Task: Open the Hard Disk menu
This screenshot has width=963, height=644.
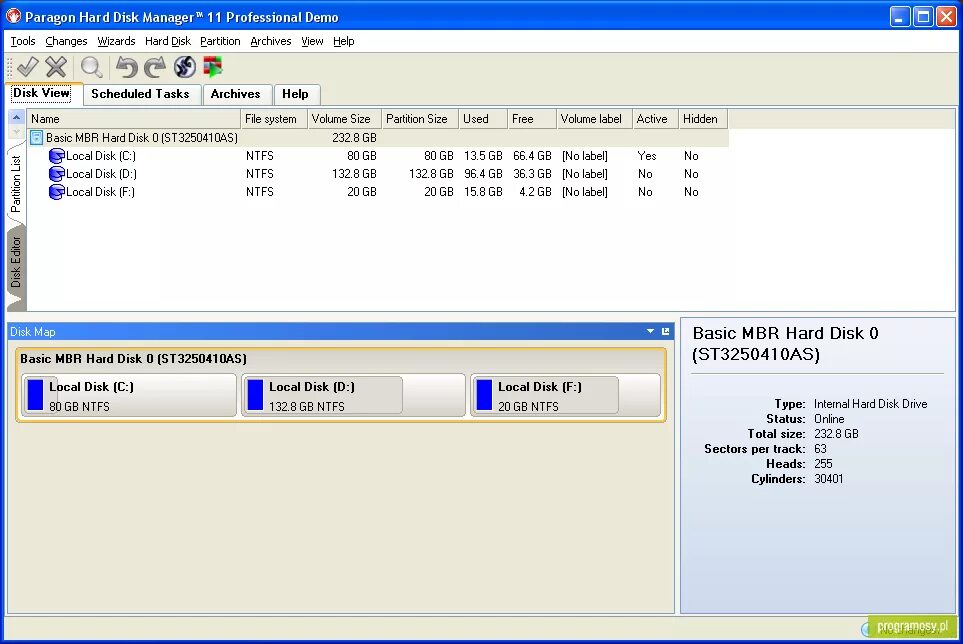Action: 168,41
